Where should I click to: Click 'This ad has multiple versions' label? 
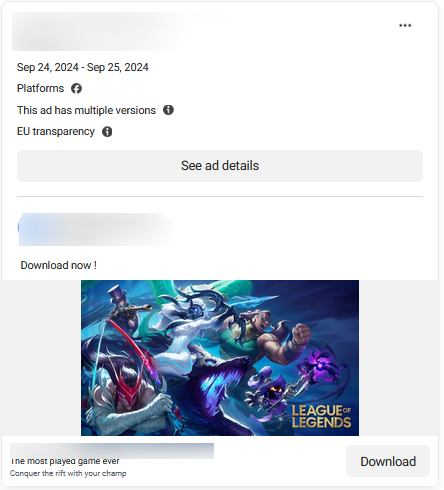point(86,110)
